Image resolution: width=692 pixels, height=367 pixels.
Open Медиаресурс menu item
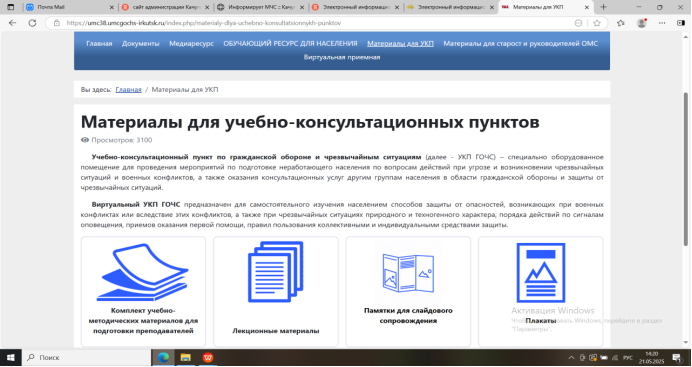point(192,43)
